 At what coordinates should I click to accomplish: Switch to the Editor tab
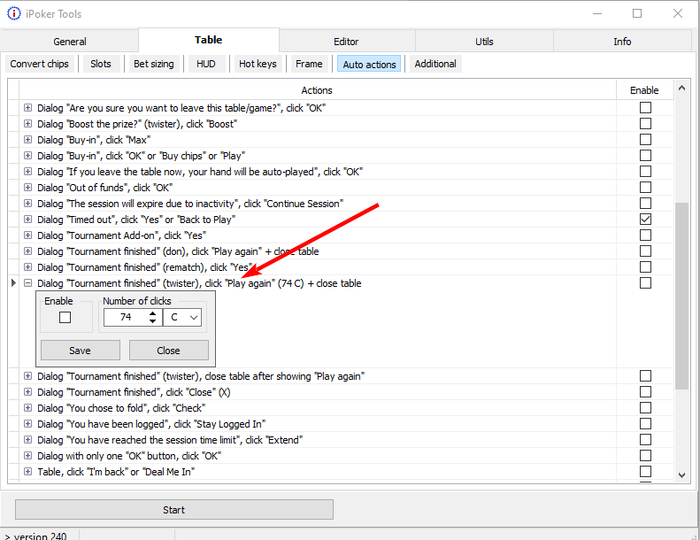click(x=346, y=42)
